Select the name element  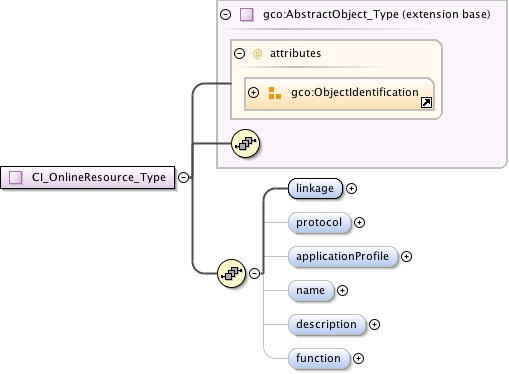click(311, 291)
